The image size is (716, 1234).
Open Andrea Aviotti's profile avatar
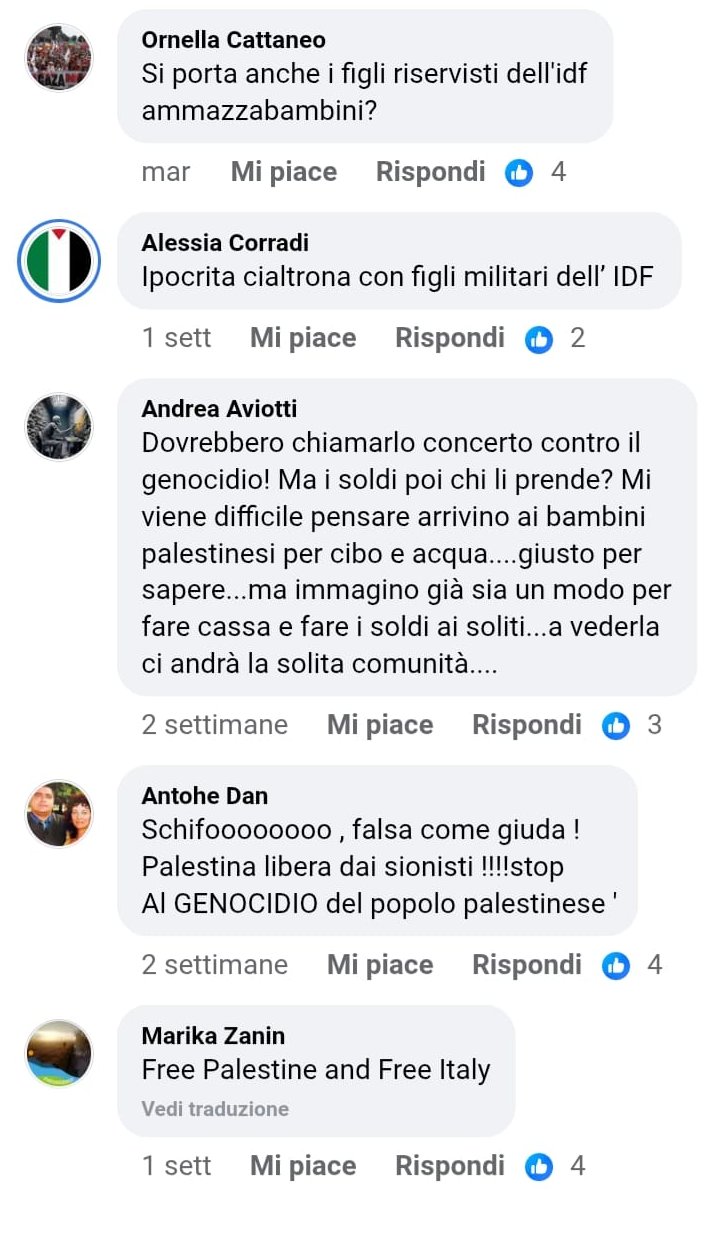(58, 427)
